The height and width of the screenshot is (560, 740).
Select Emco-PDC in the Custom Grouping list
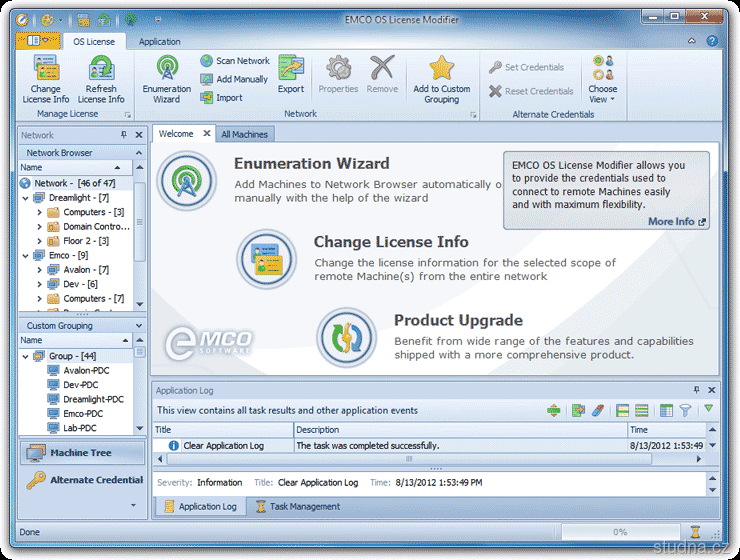(x=82, y=413)
